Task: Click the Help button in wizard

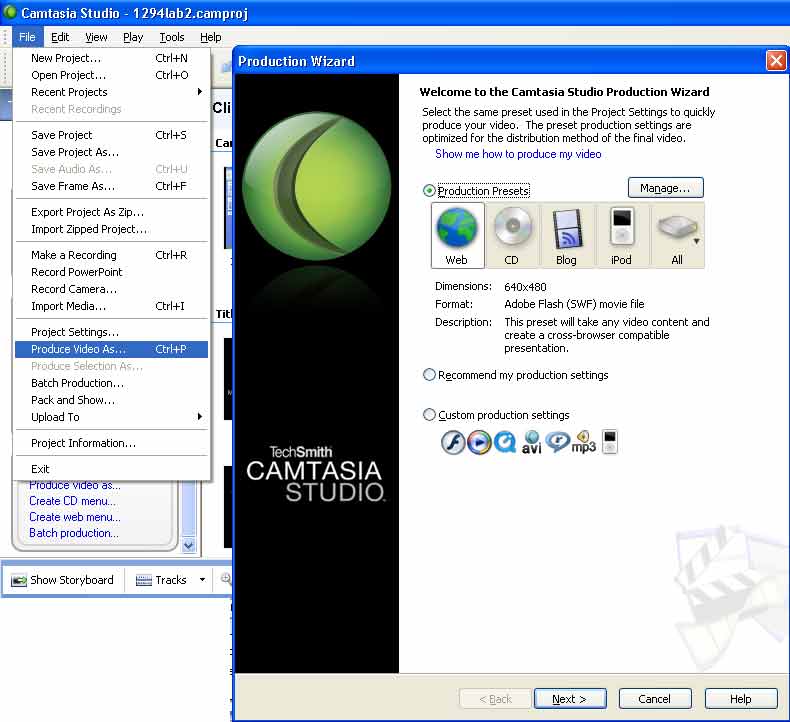Action: (x=741, y=699)
